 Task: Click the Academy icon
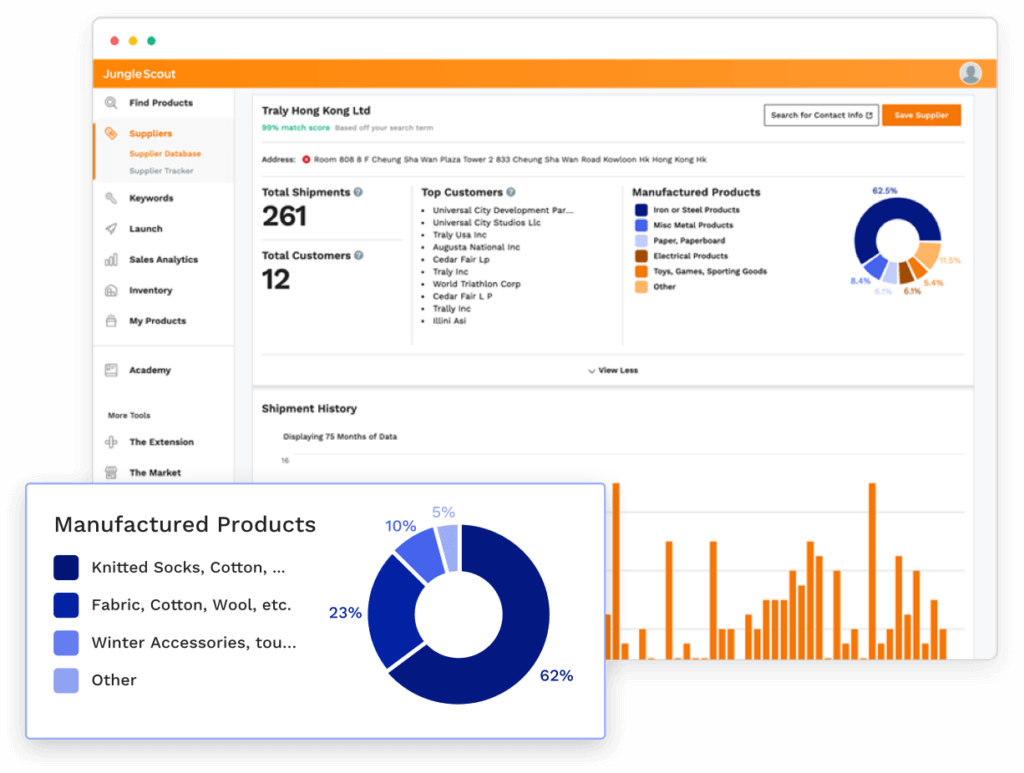pyautogui.click(x=111, y=370)
